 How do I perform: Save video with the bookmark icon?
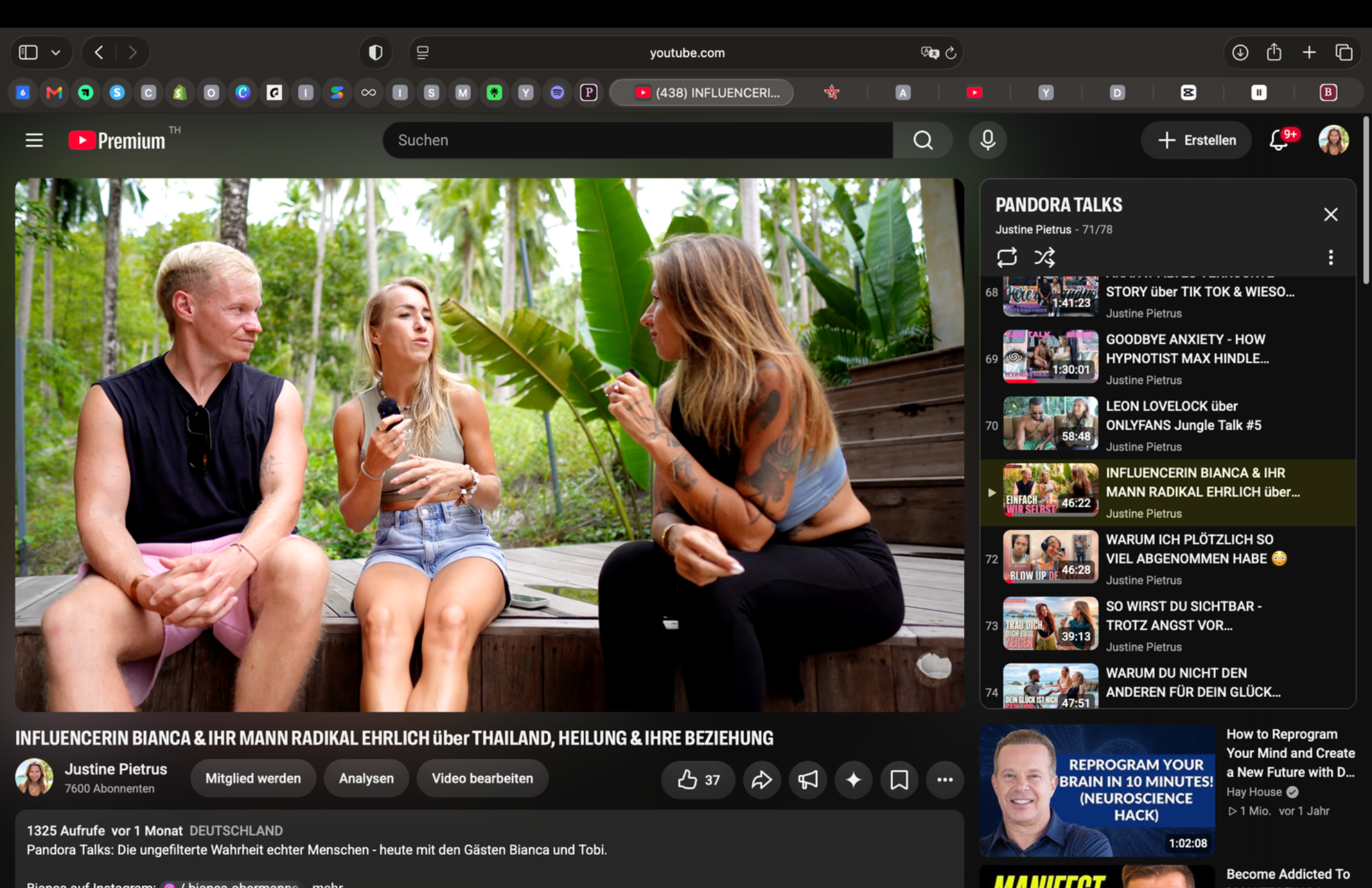(x=899, y=779)
